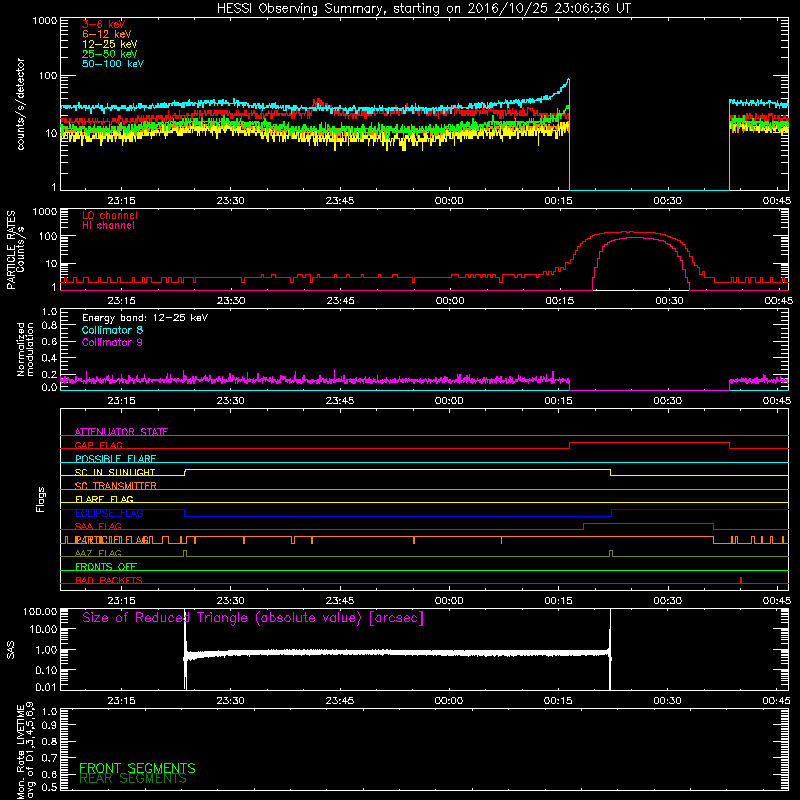This screenshot has height=800, width=800.
Task: Click the 'PARTICLE RATES' axis title
Action: (x=11, y=250)
